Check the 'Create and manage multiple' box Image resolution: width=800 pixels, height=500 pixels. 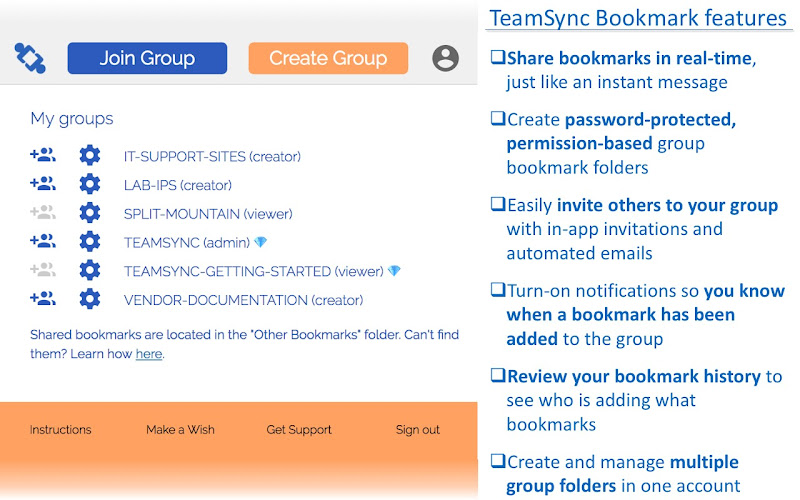coord(497,461)
